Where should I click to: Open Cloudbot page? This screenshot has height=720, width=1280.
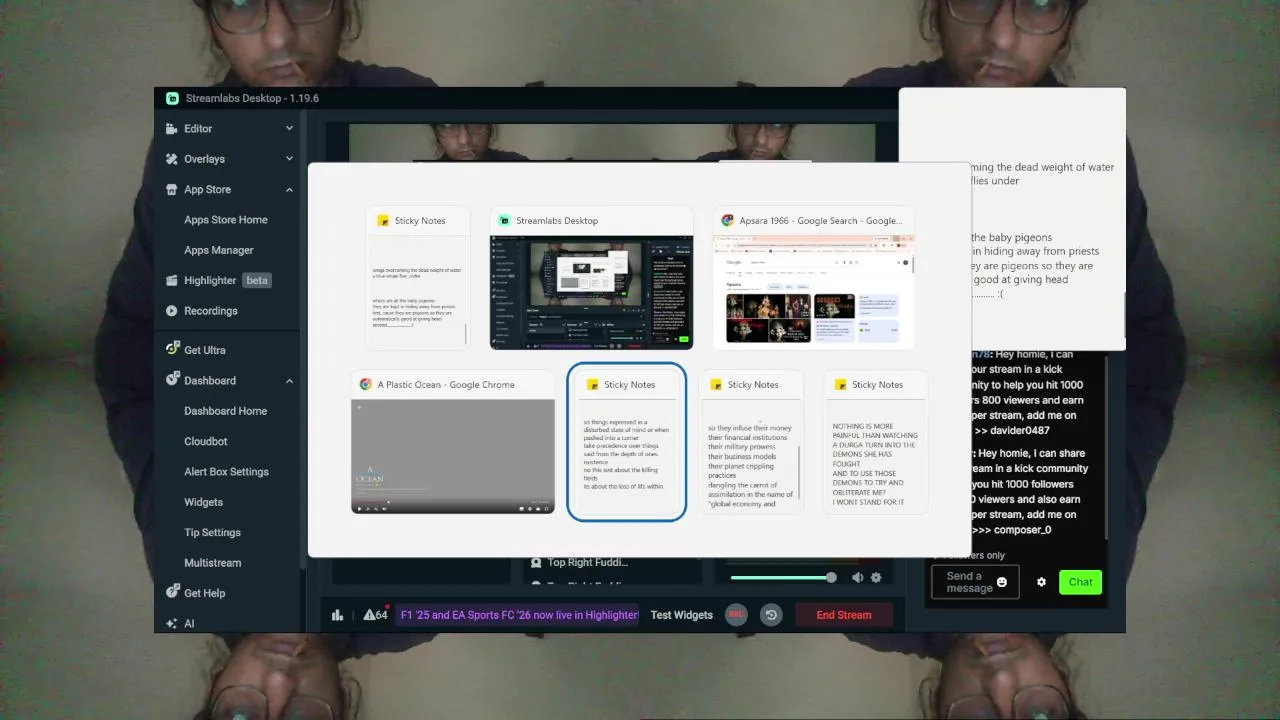206,441
